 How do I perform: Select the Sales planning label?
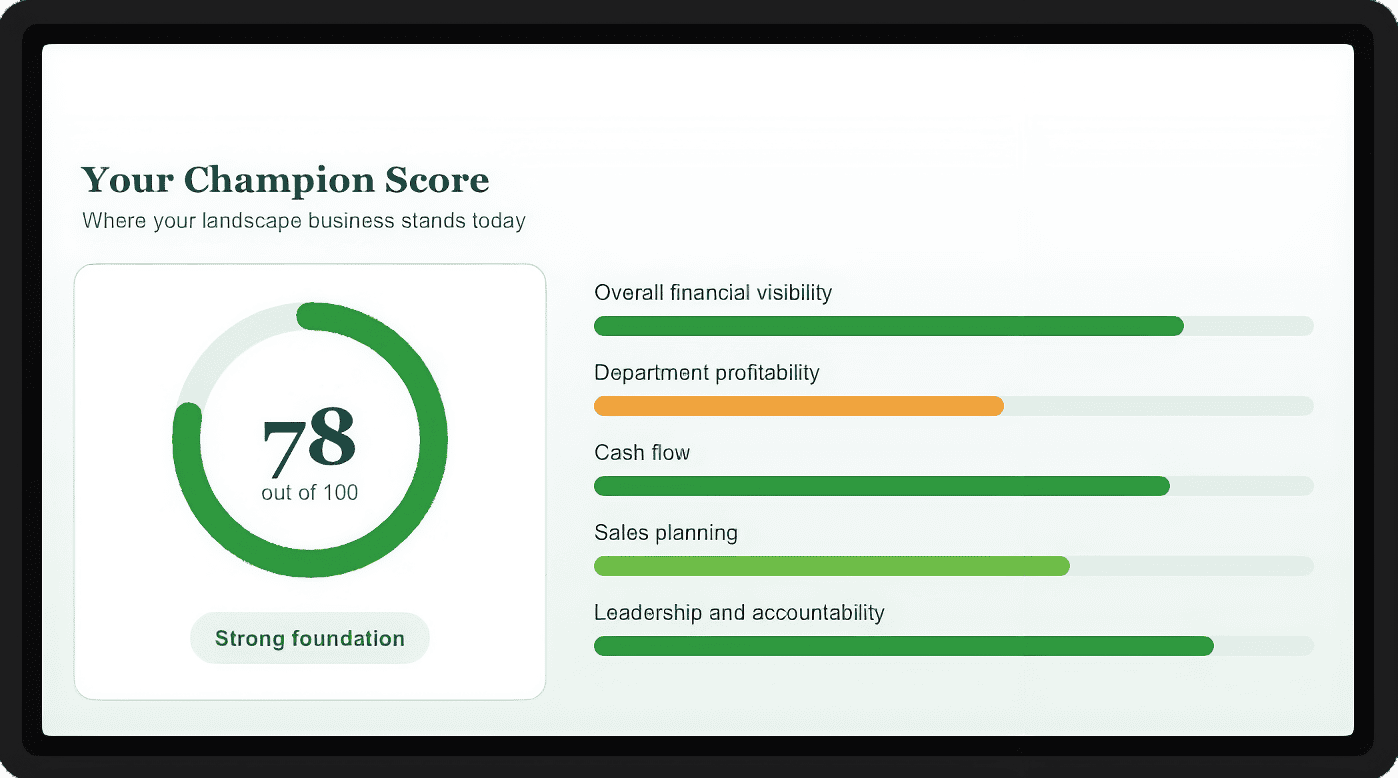[x=666, y=533]
